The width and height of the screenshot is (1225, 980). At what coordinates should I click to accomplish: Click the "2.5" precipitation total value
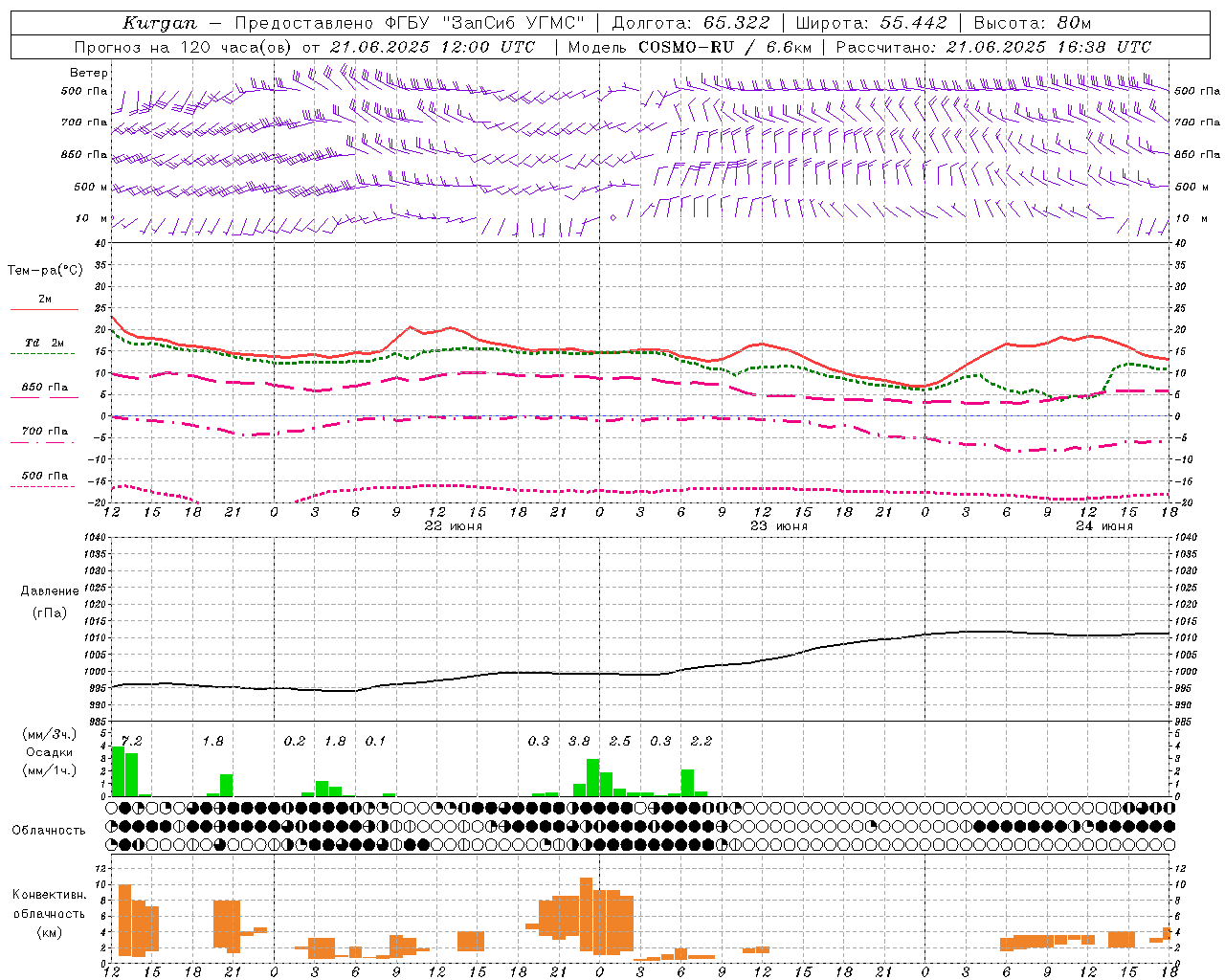(x=620, y=742)
